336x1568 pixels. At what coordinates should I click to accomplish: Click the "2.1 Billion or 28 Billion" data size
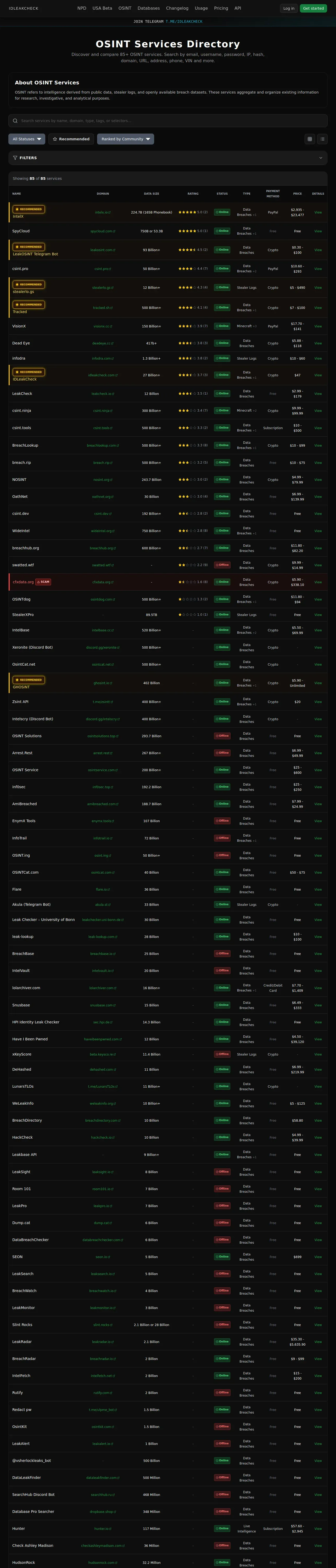[x=152, y=1324]
